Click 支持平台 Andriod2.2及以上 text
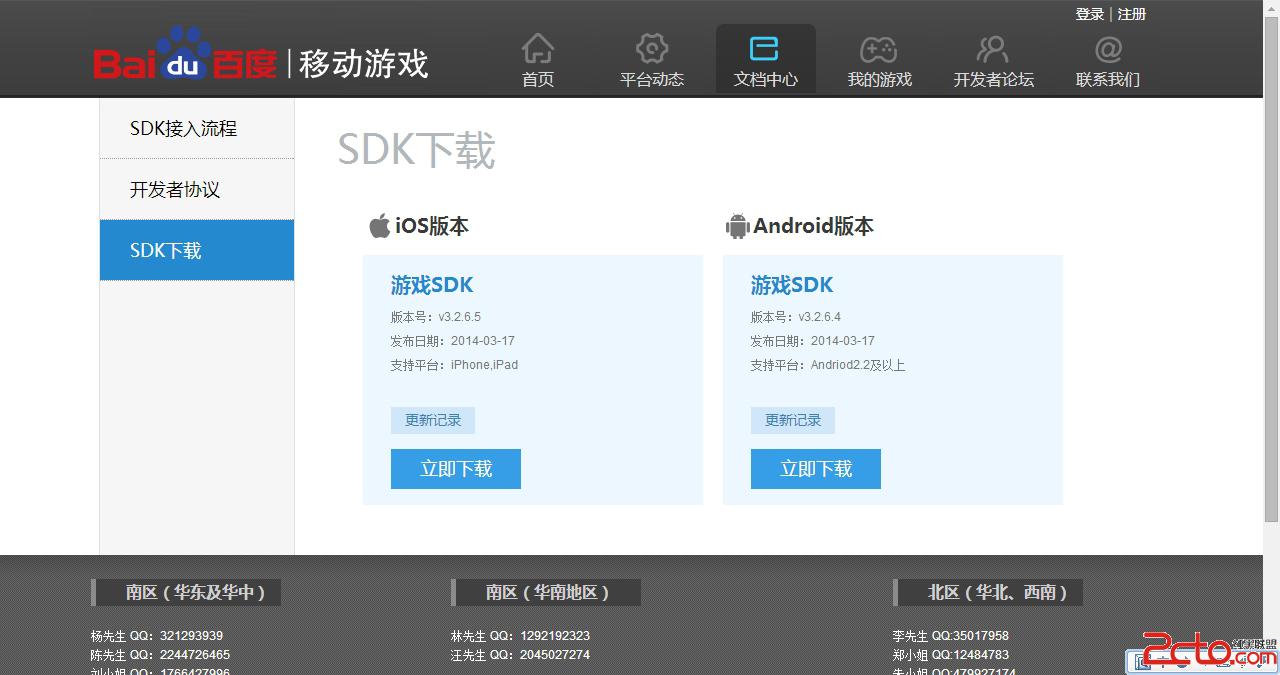Image resolution: width=1280 pixels, height=675 pixels. click(828, 365)
